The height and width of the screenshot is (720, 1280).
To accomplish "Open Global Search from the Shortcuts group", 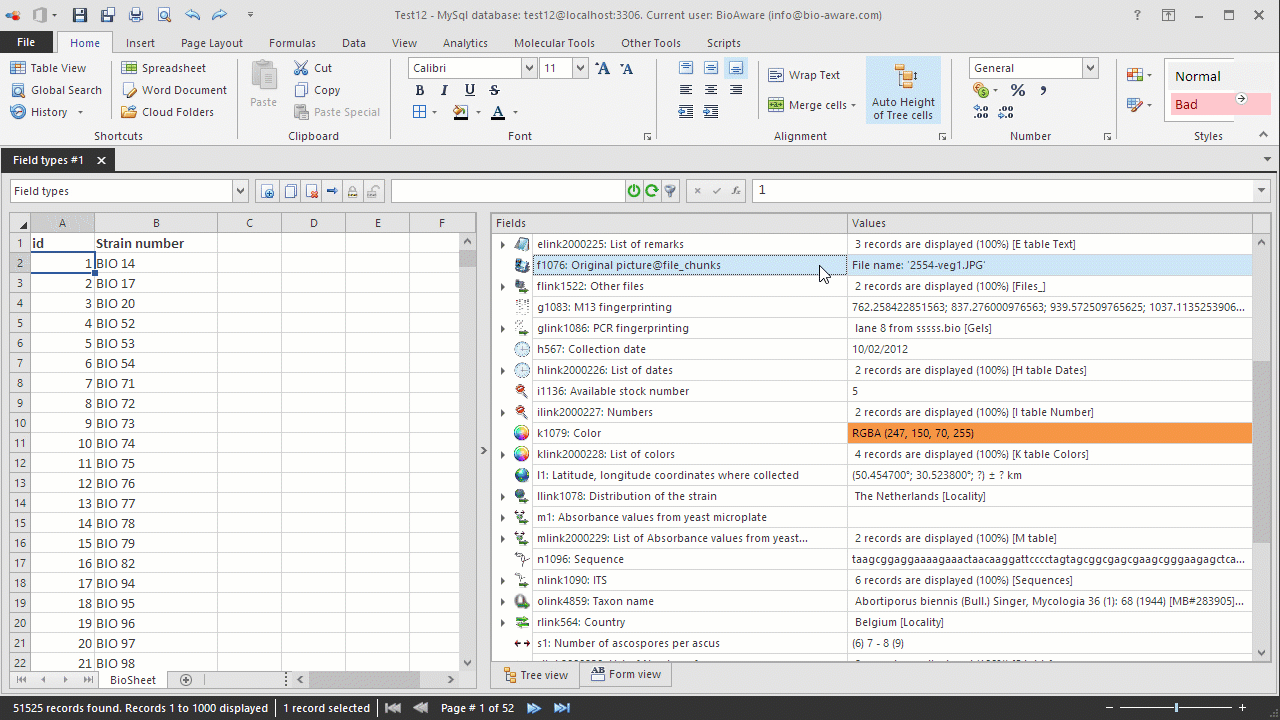I will click(x=56, y=90).
